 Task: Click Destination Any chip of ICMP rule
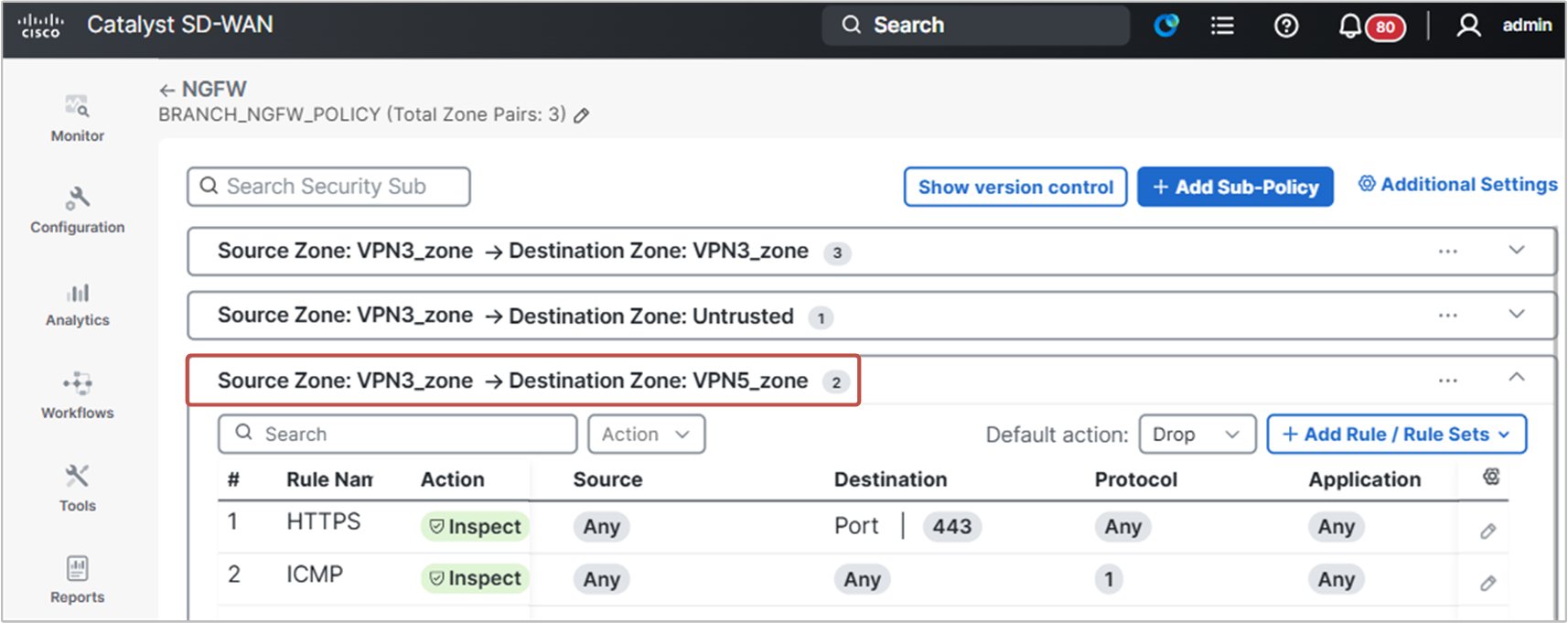862,579
